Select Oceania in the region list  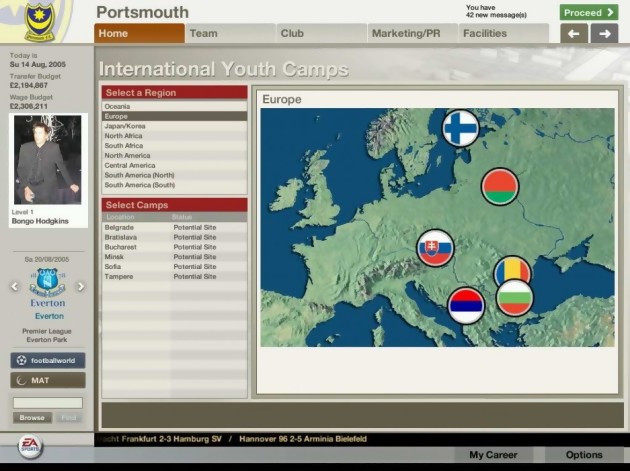174,107
